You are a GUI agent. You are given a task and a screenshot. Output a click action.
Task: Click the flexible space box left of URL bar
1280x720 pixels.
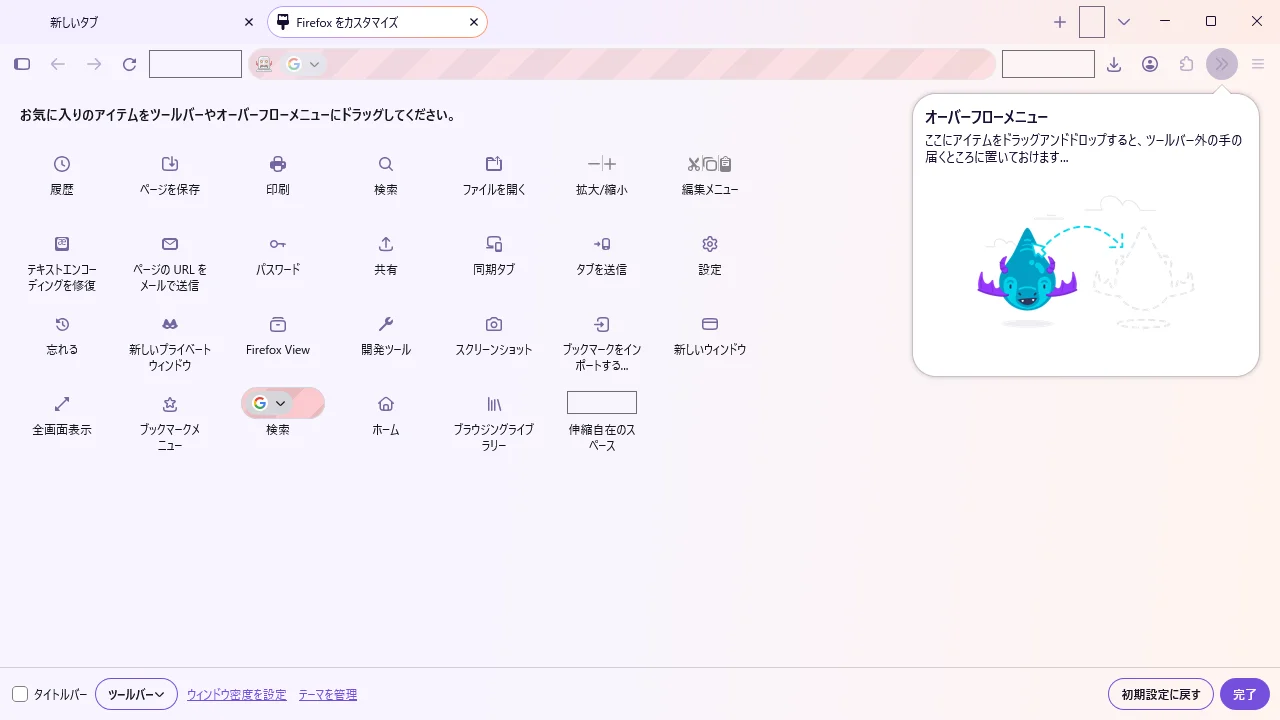(x=195, y=64)
